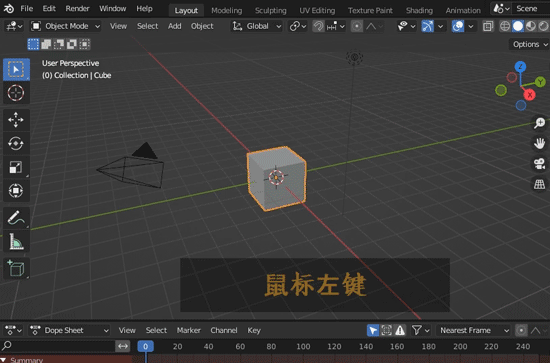Switch to the Sculpting workspace tab
550x363 pixels.
click(x=270, y=11)
